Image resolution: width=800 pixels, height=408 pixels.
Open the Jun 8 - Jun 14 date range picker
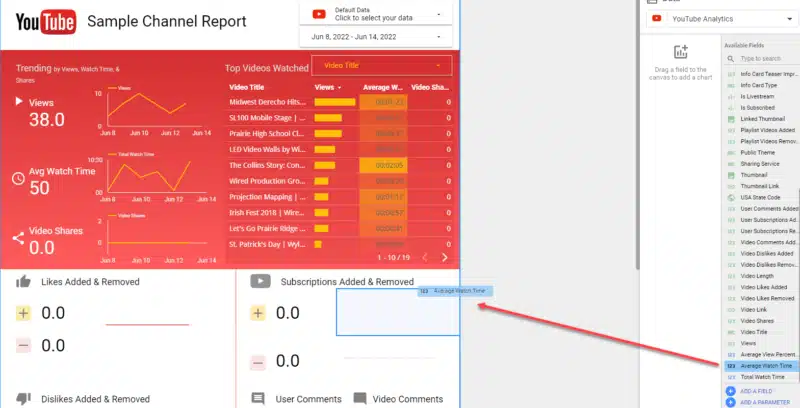(376, 37)
